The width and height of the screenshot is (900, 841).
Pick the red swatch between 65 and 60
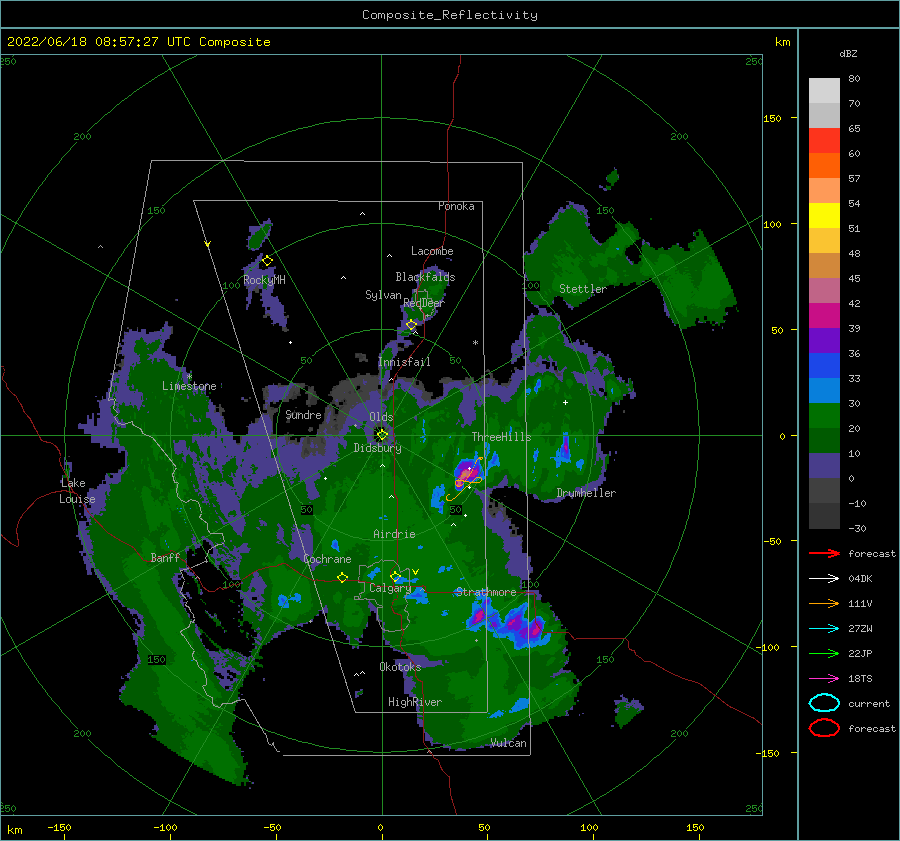[x=824, y=141]
